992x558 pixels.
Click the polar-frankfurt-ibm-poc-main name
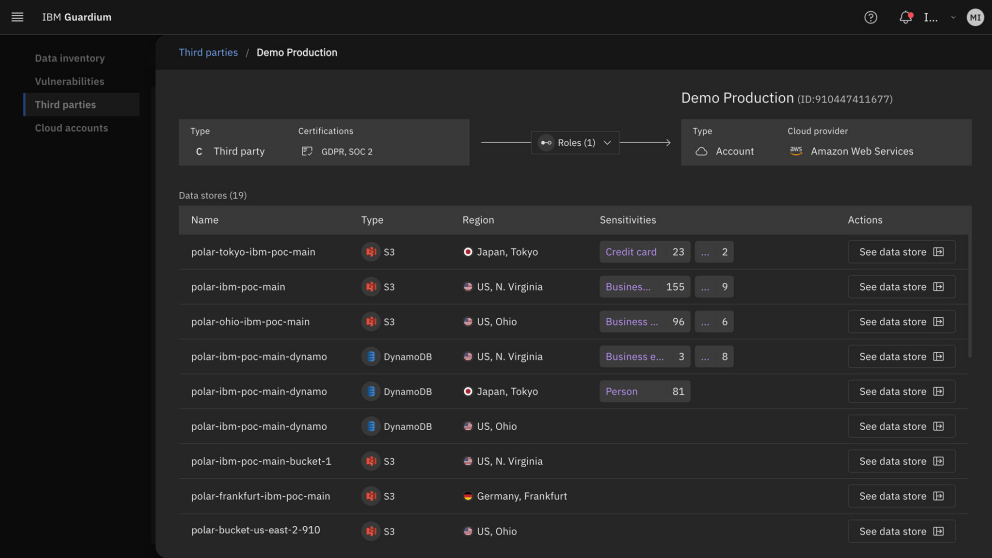(x=261, y=496)
